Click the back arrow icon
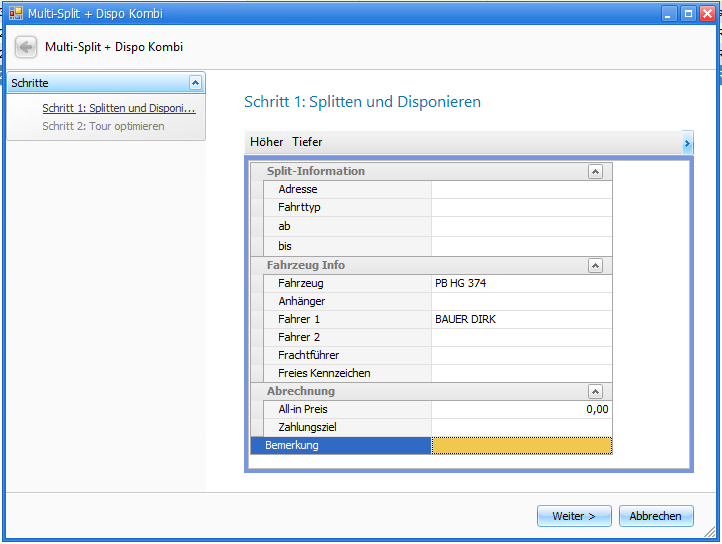This screenshot has height=544, width=722. pyautogui.click(x=26, y=47)
